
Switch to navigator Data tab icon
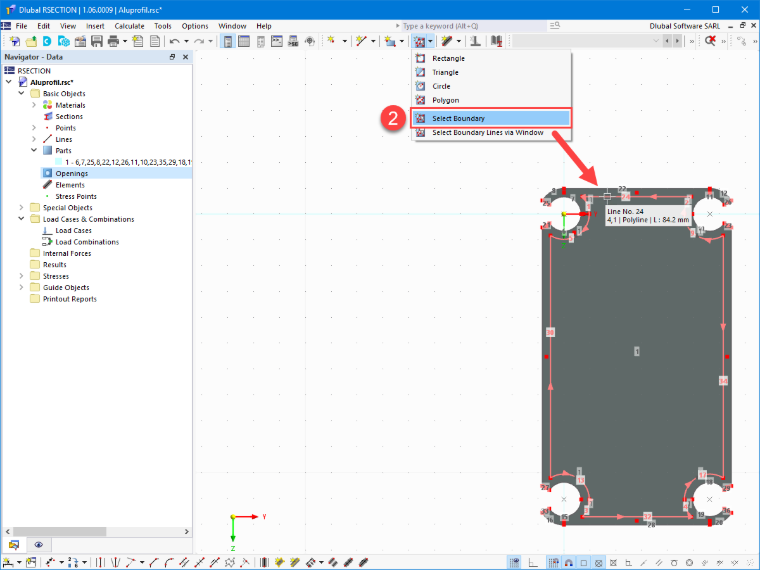14,545
